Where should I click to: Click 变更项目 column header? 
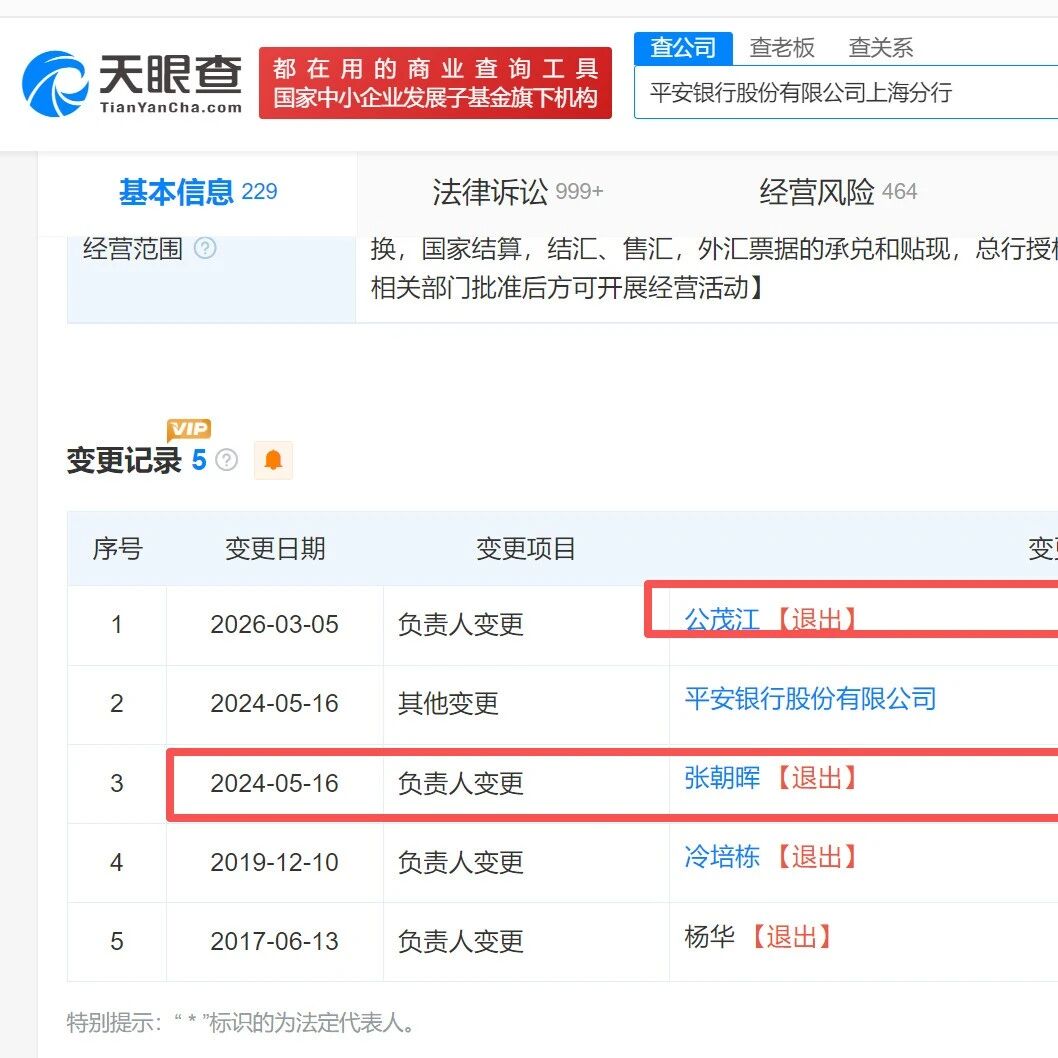[x=526, y=549]
